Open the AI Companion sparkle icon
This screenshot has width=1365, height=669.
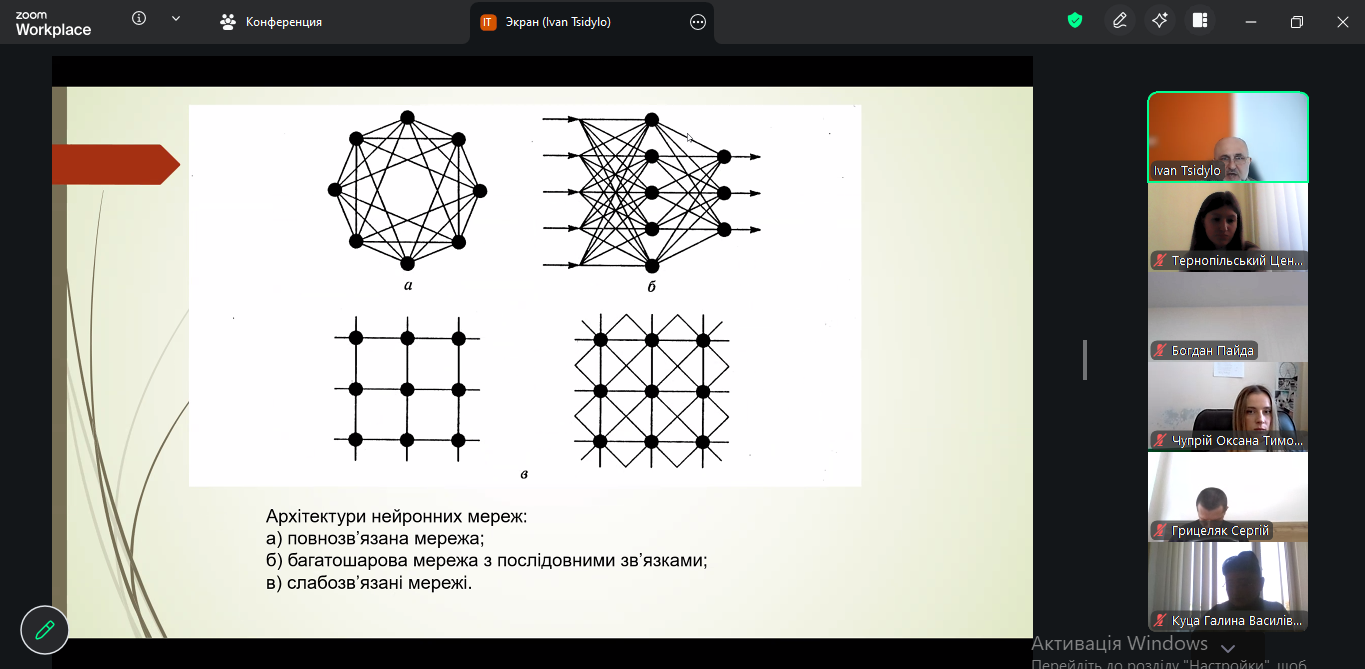tap(1160, 21)
